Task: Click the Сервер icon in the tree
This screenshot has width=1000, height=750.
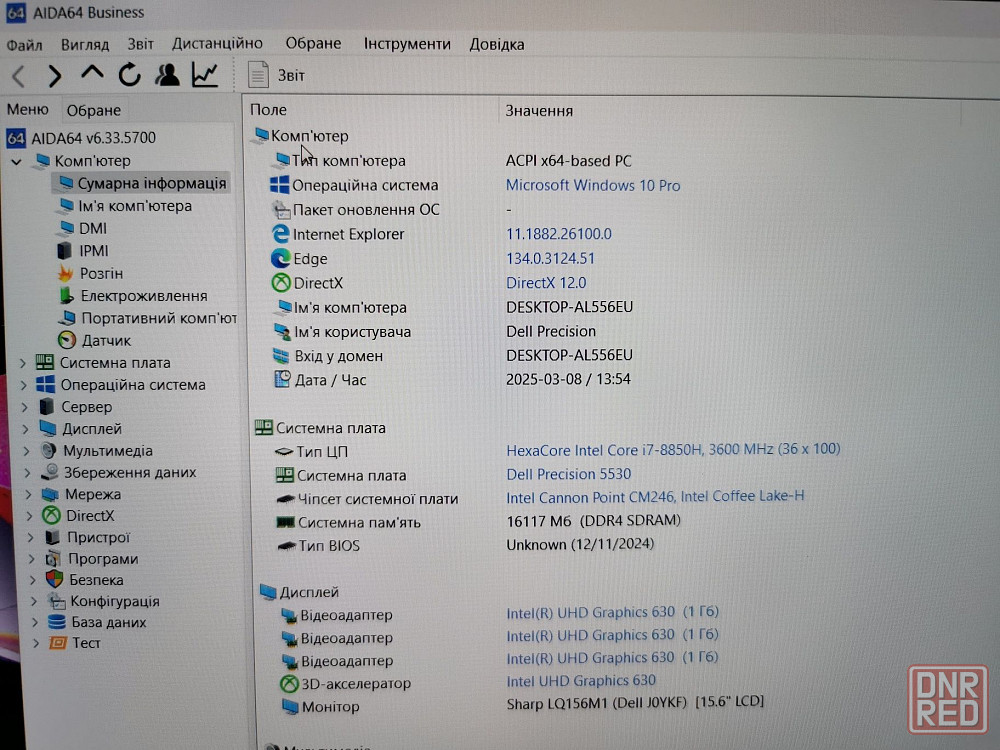Action: [47, 406]
